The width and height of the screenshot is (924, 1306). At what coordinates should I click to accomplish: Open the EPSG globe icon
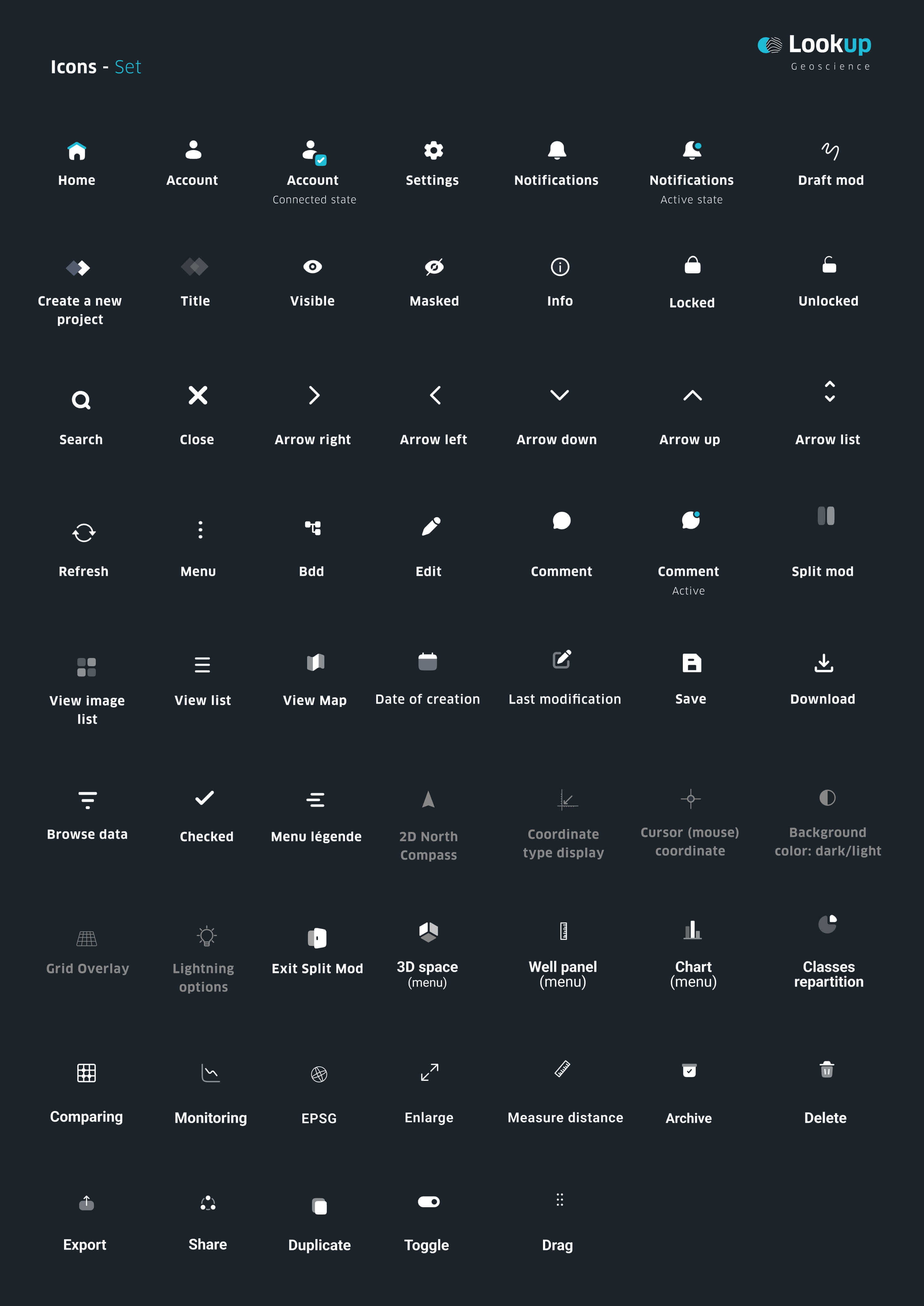point(318,1074)
